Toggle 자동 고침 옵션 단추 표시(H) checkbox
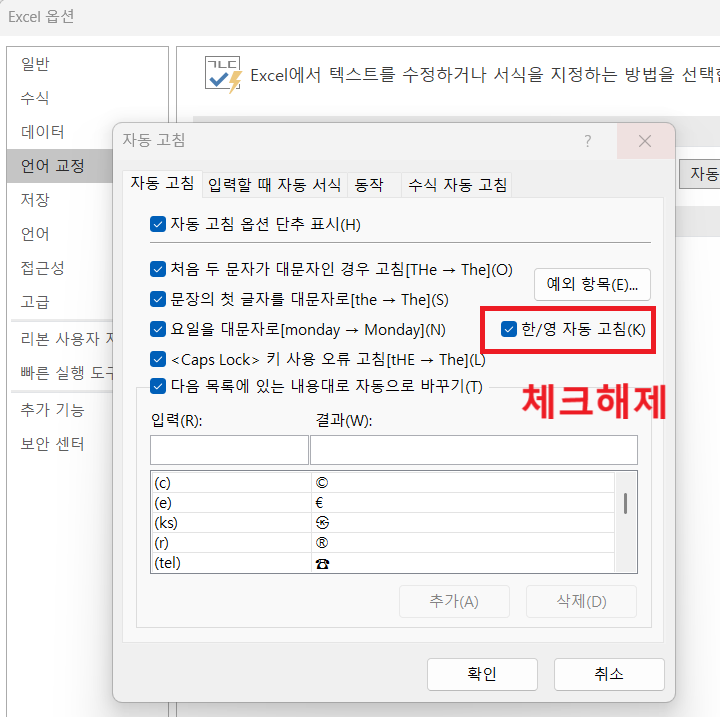This screenshot has width=720, height=717. (158, 224)
